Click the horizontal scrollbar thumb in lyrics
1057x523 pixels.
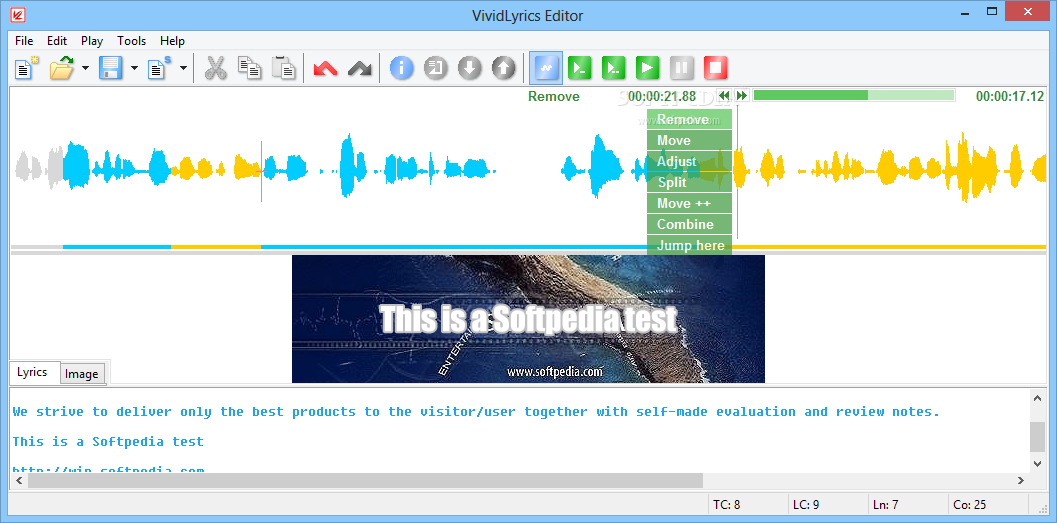pos(365,480)
